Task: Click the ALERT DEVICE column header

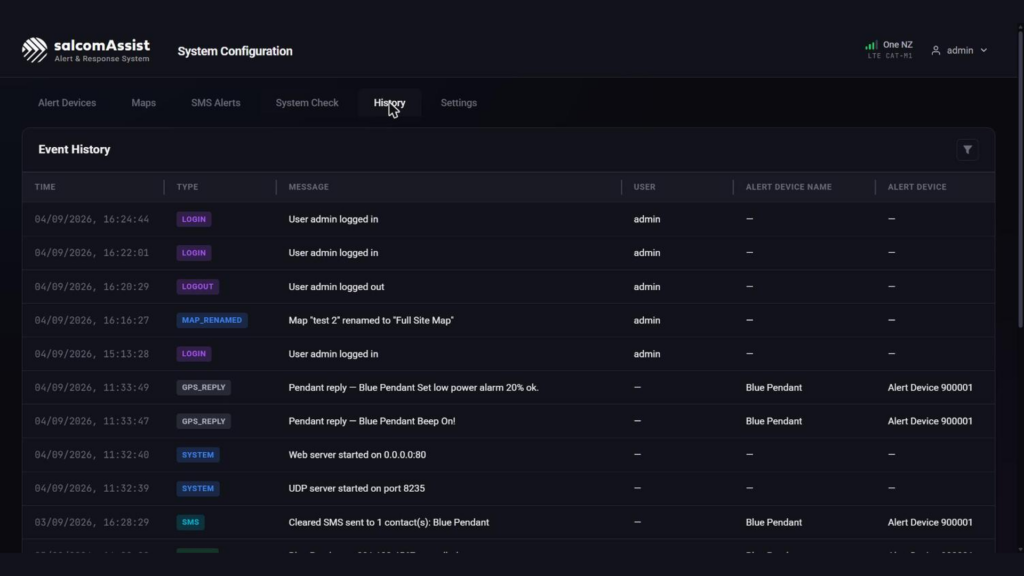Action: (917, 187)
